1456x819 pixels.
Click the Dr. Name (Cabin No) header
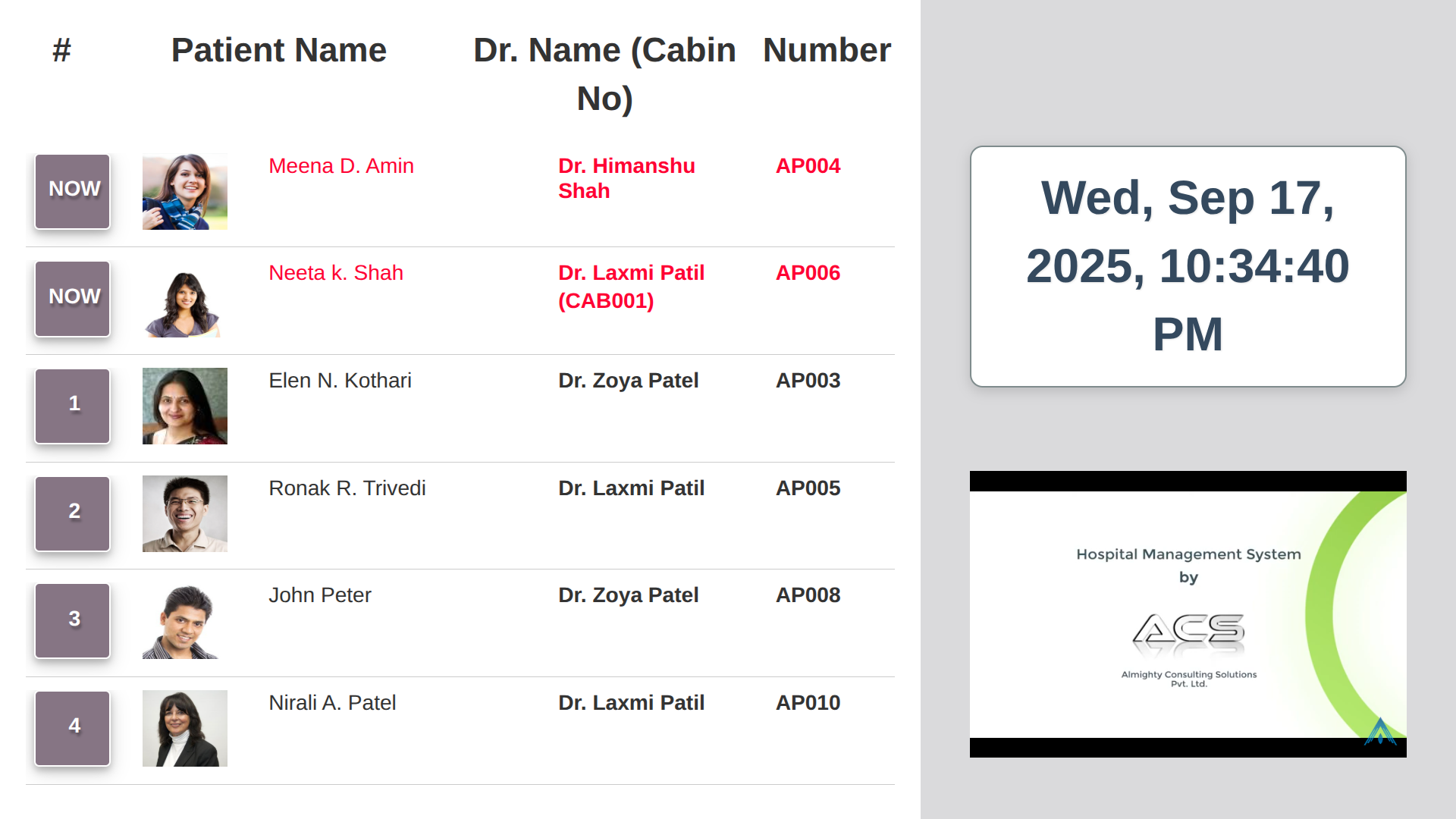tap(604, 74)
